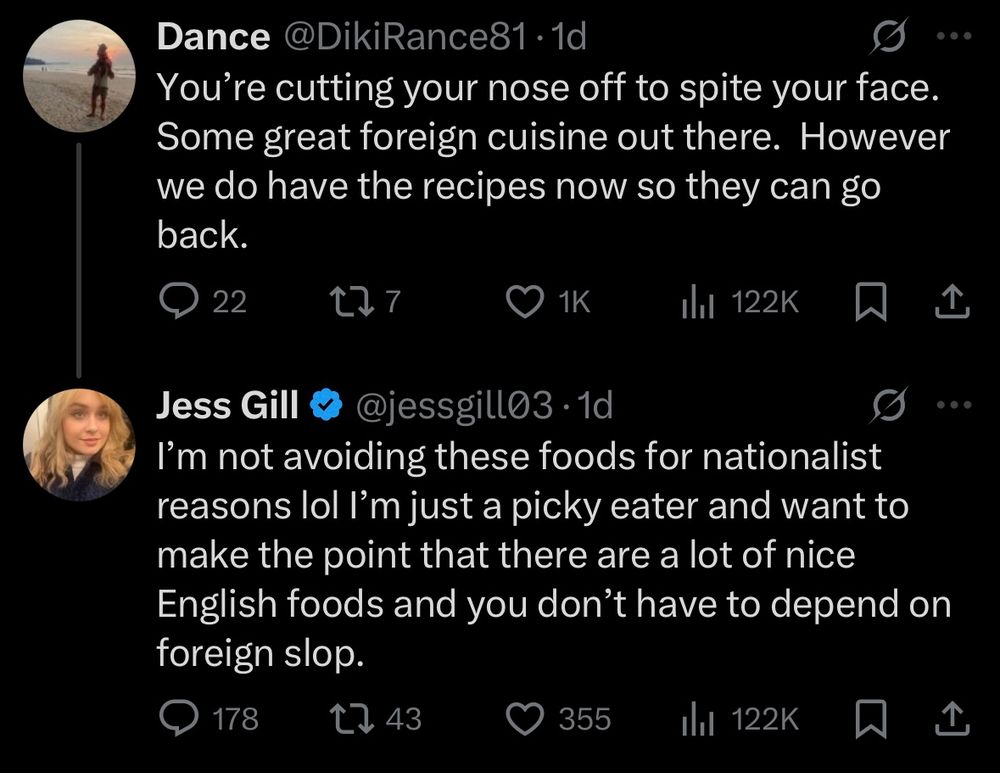1000x773 pixels.
Task: Reply to Dance's tweet
Action: (x=179, y=301)
